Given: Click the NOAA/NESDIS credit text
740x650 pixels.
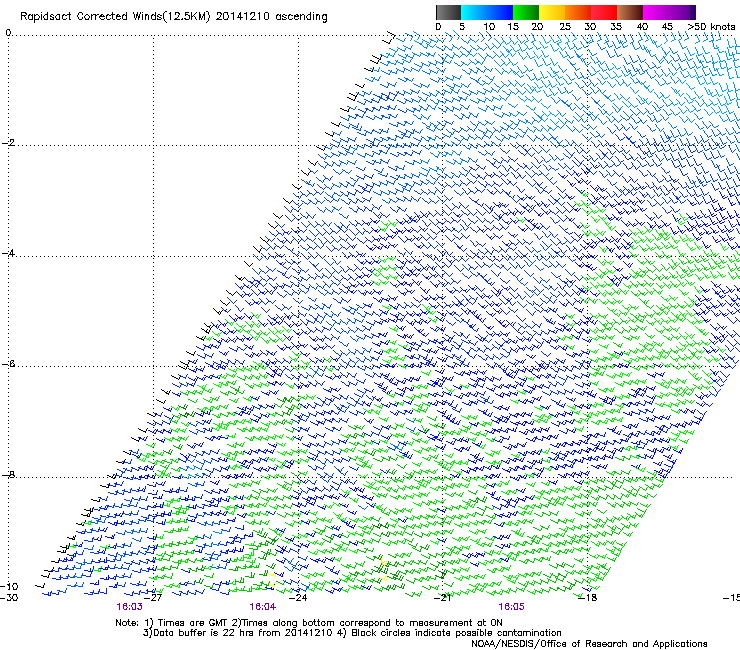Looking at the screenshot, I should tap(589, 643).
